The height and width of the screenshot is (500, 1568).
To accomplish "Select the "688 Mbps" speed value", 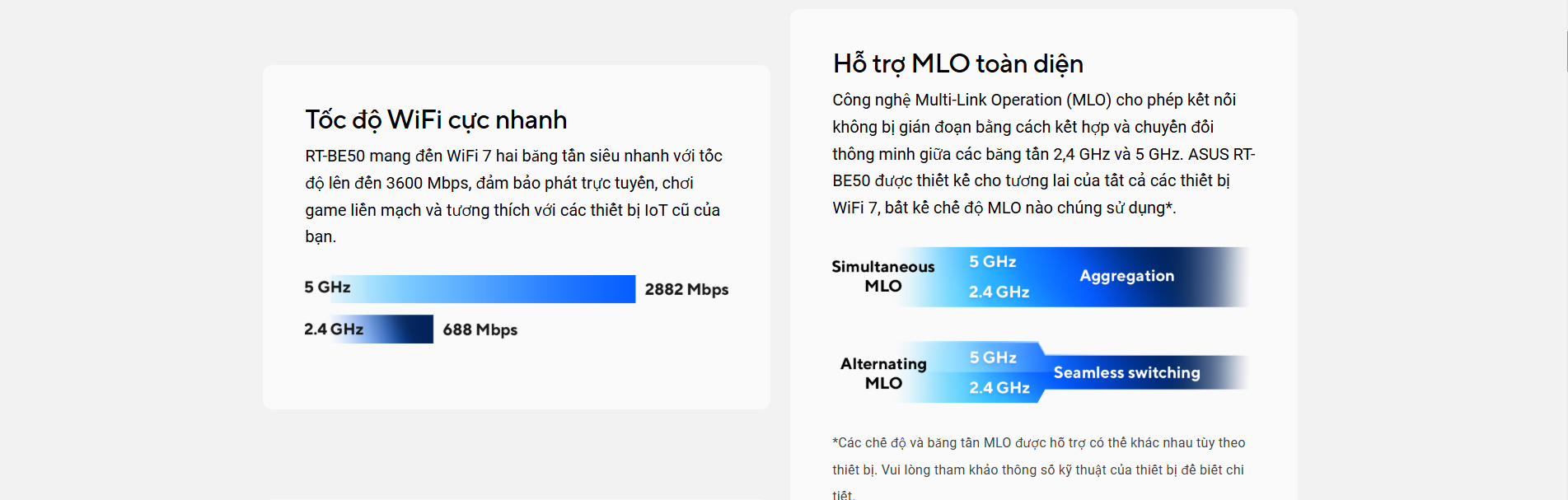I will tap(480, 330).
